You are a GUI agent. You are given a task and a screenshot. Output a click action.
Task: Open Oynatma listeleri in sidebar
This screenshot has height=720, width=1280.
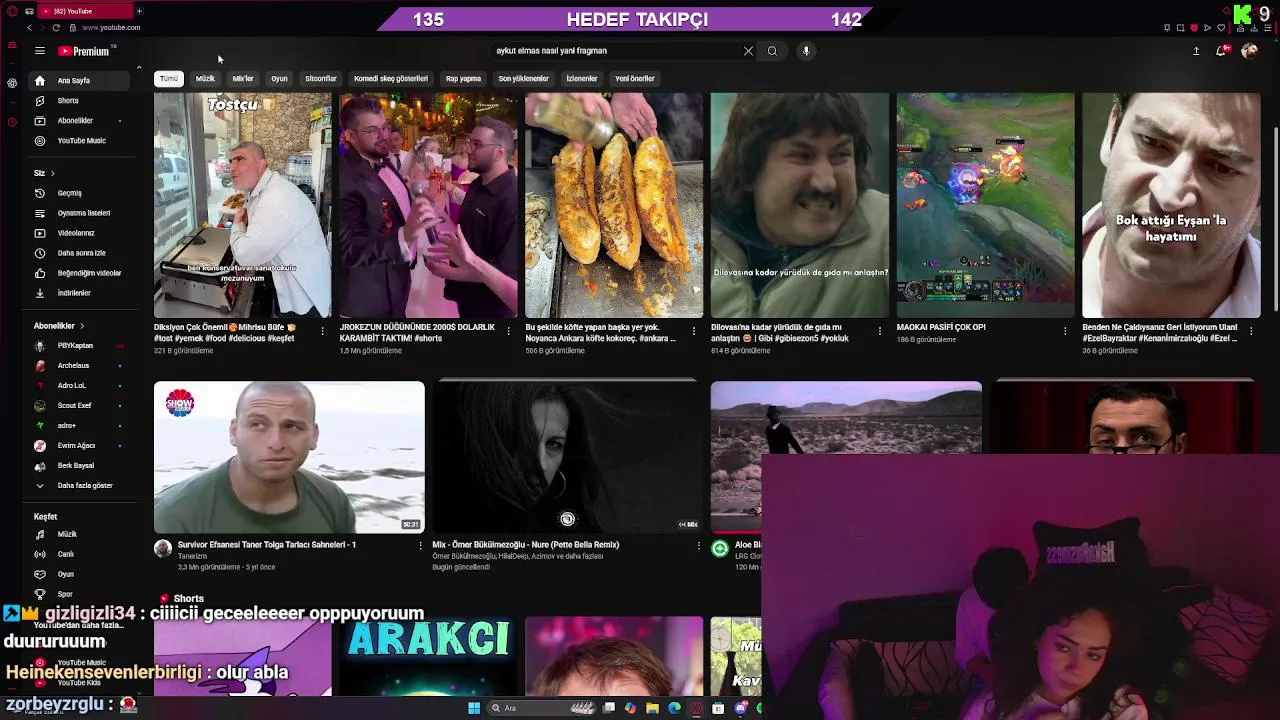pos(81,213)
